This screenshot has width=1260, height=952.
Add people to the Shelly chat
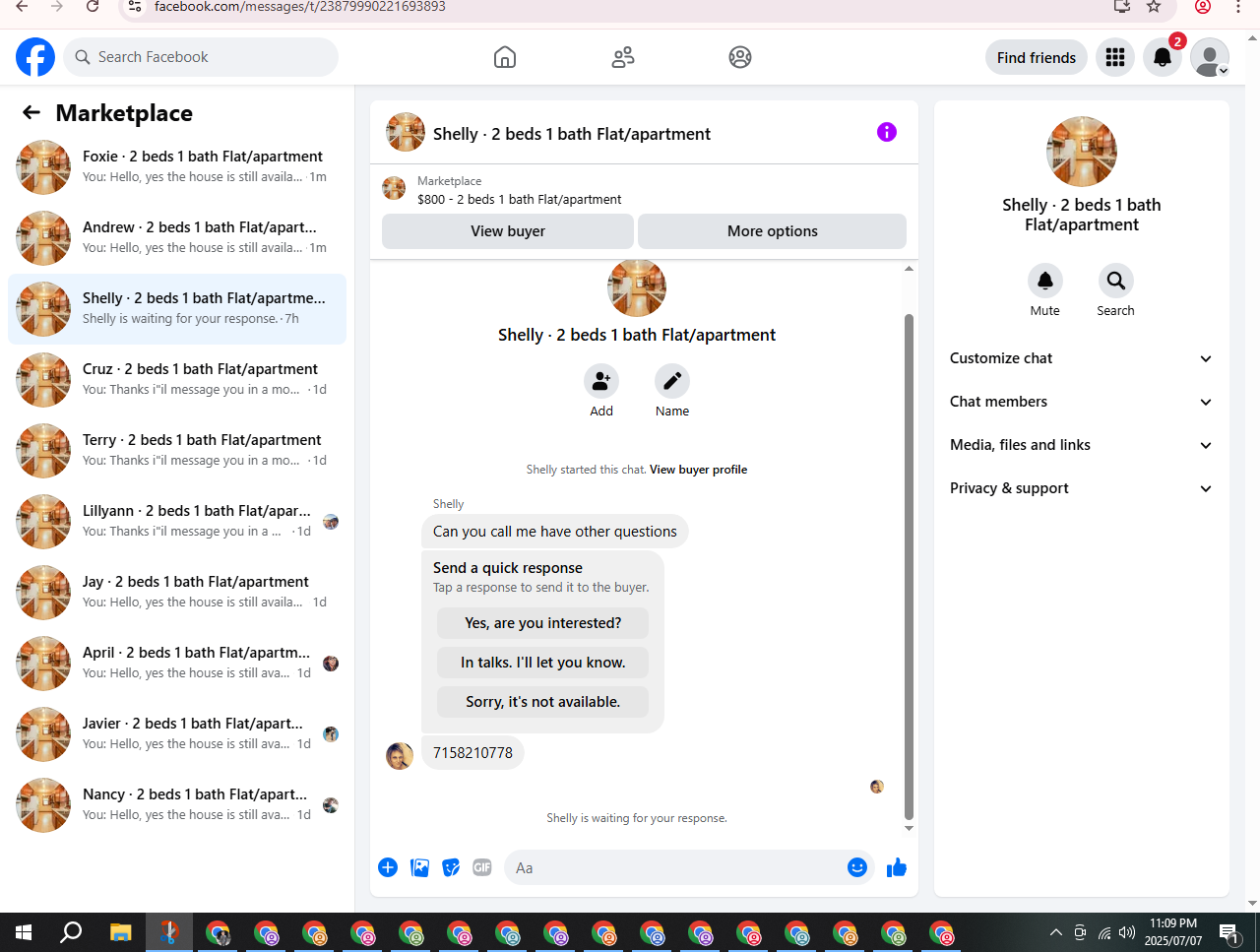tap(601, 381)
